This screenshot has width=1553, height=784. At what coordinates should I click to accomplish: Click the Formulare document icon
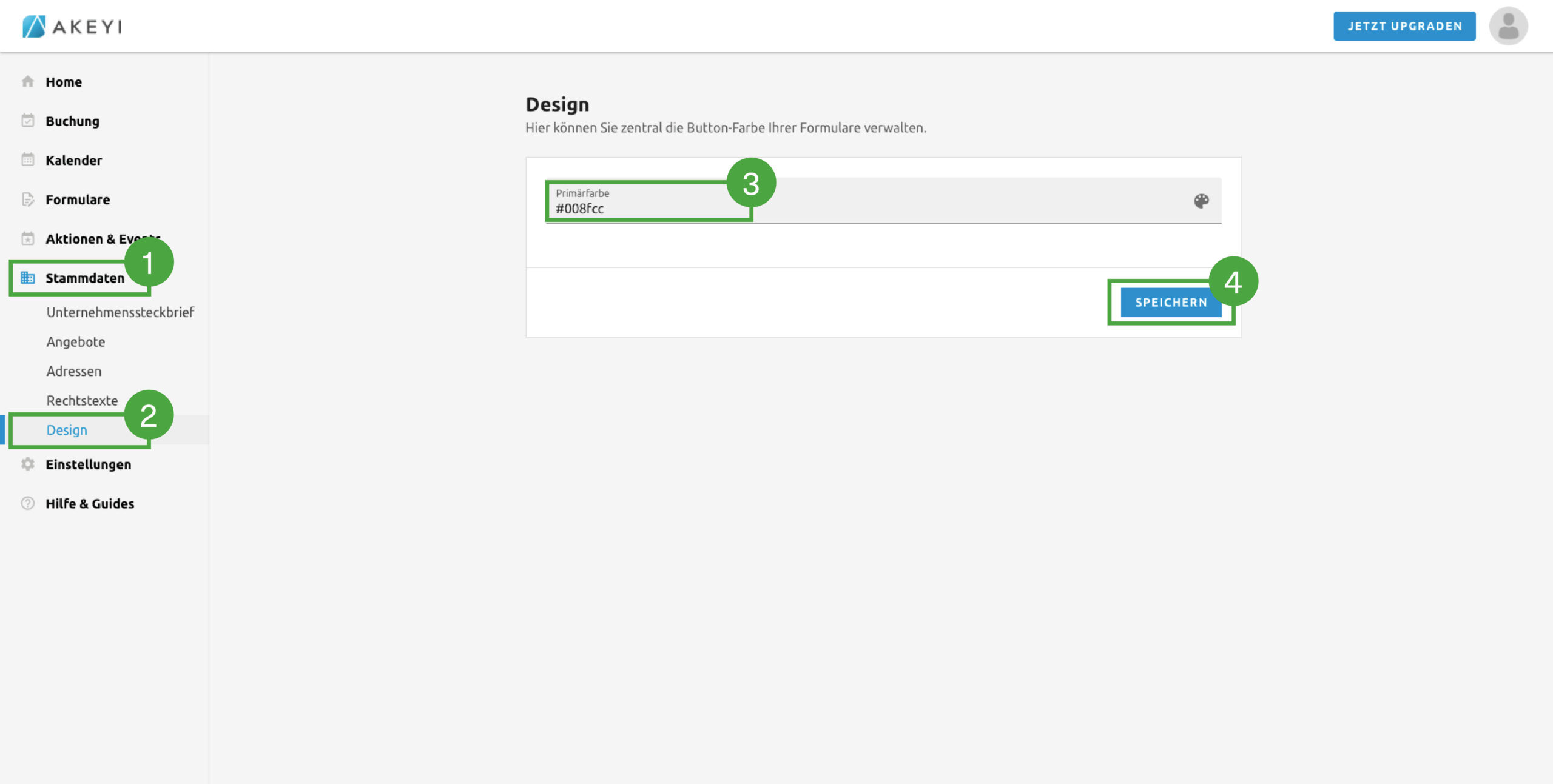coord(28,199)
